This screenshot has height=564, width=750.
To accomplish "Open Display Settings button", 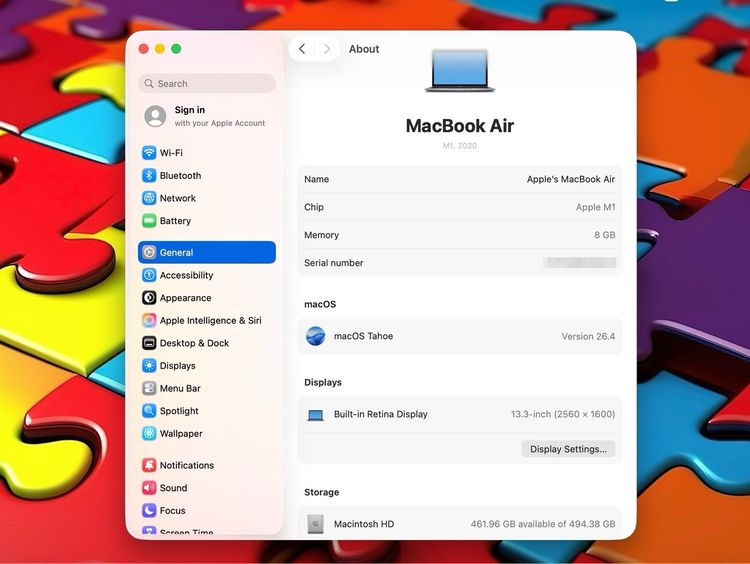I will tap(568, 449).
